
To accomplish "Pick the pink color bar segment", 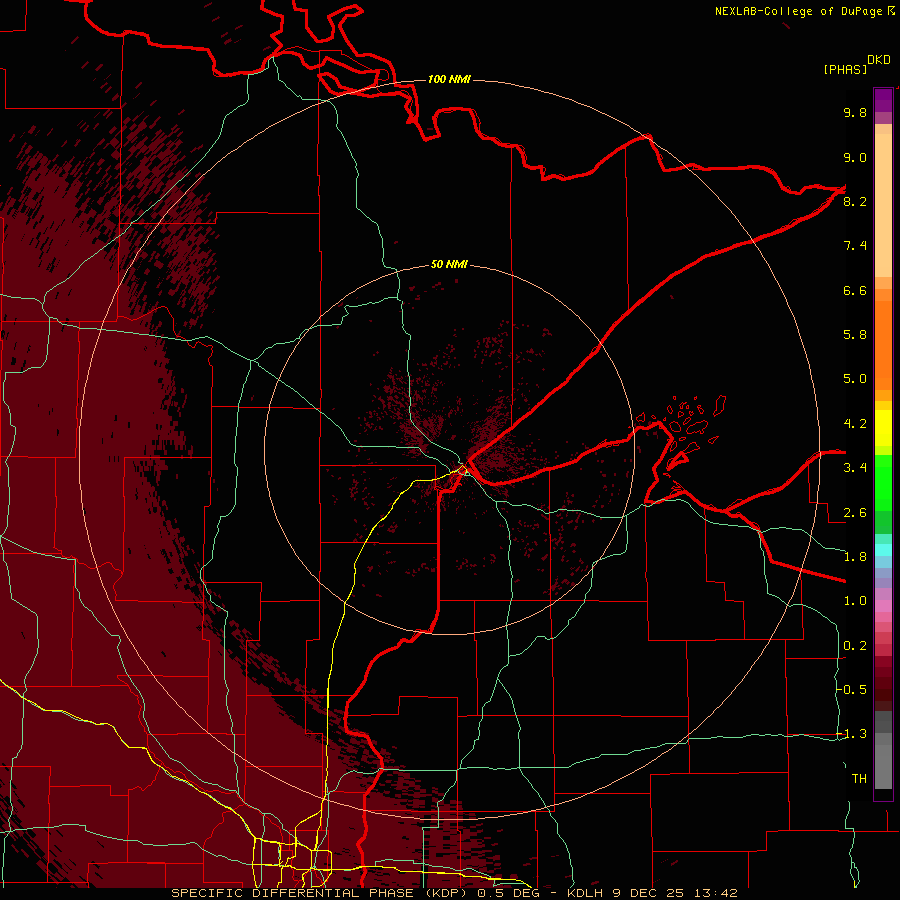I will (883, 606).
